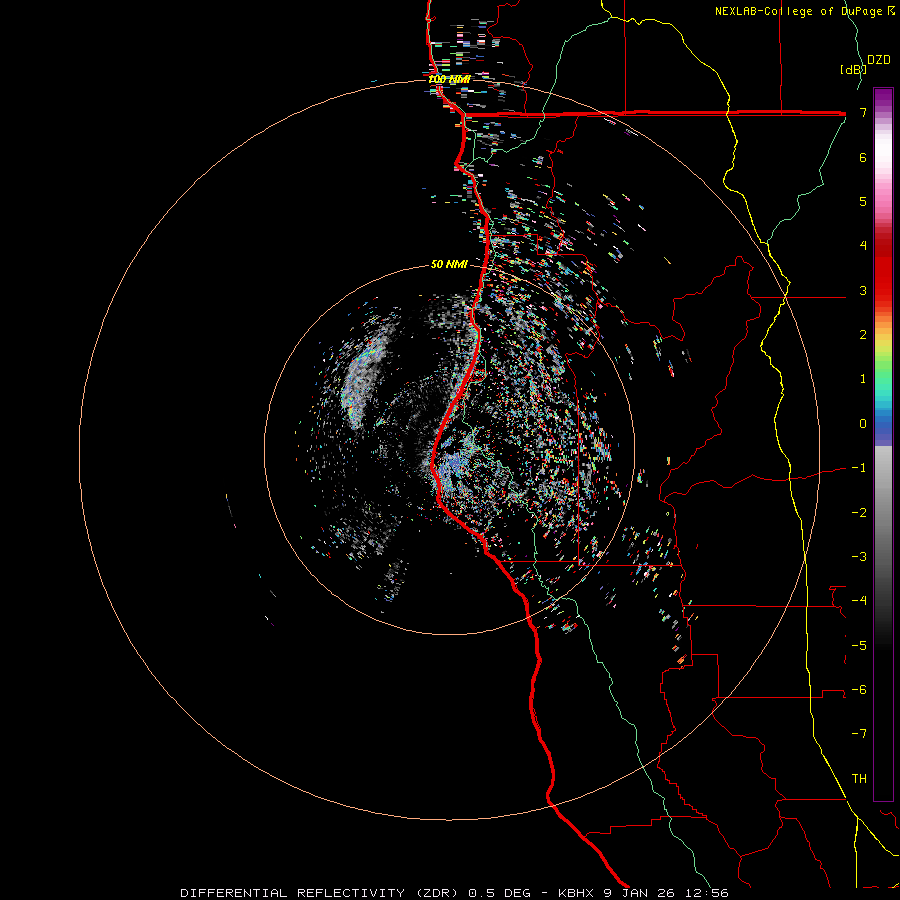Click the Differential Reflectivity caption at bottom

pyautogui.click(x=454, y=893)
